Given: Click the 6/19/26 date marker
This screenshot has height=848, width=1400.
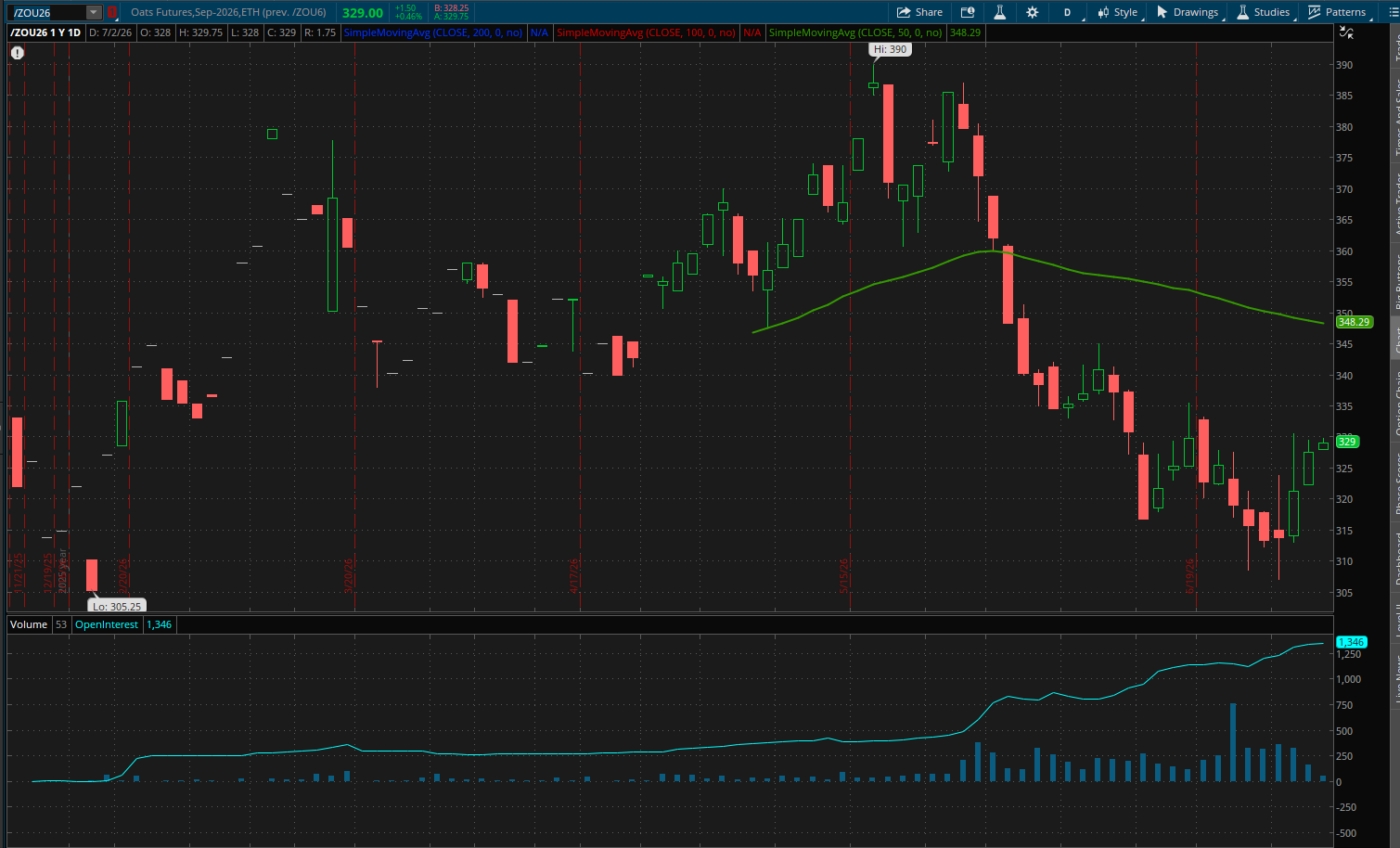Looking at the screenshot, I should [x=1189, y=575].
